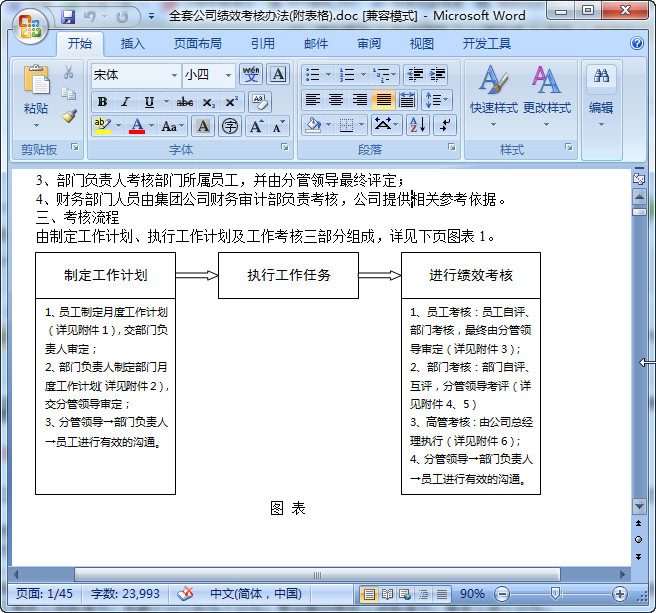Toggle italic formatting
656x613 pixels.
[x=125, y=102]
